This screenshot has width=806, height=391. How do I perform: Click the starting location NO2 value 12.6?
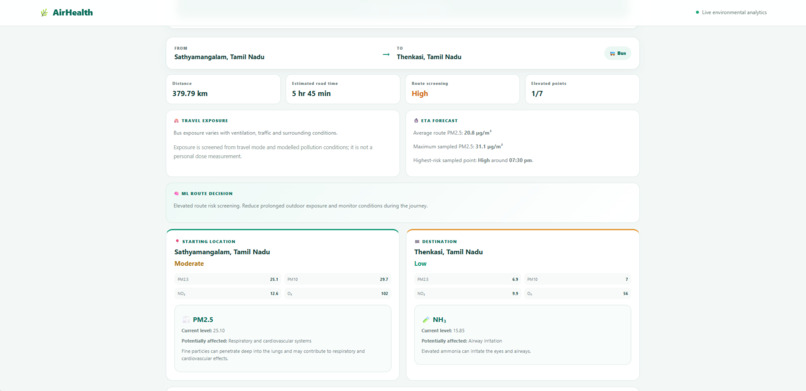point(274,294)
